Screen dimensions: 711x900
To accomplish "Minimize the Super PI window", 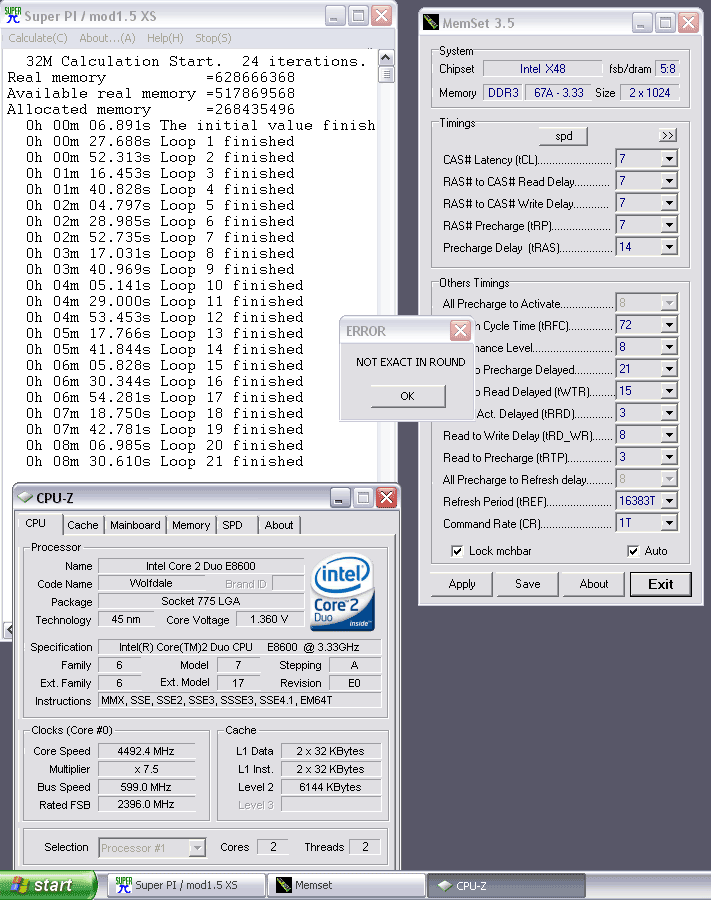I will click(335, 15).
